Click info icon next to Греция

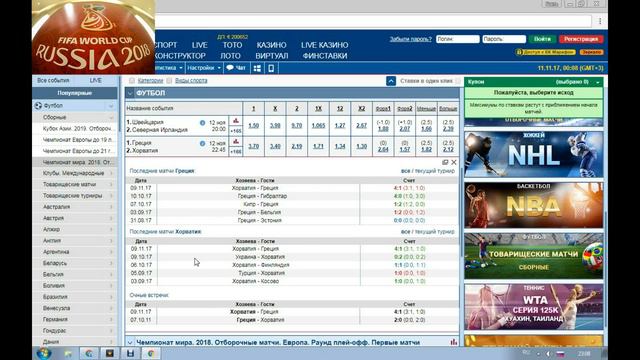coord(202,143)
